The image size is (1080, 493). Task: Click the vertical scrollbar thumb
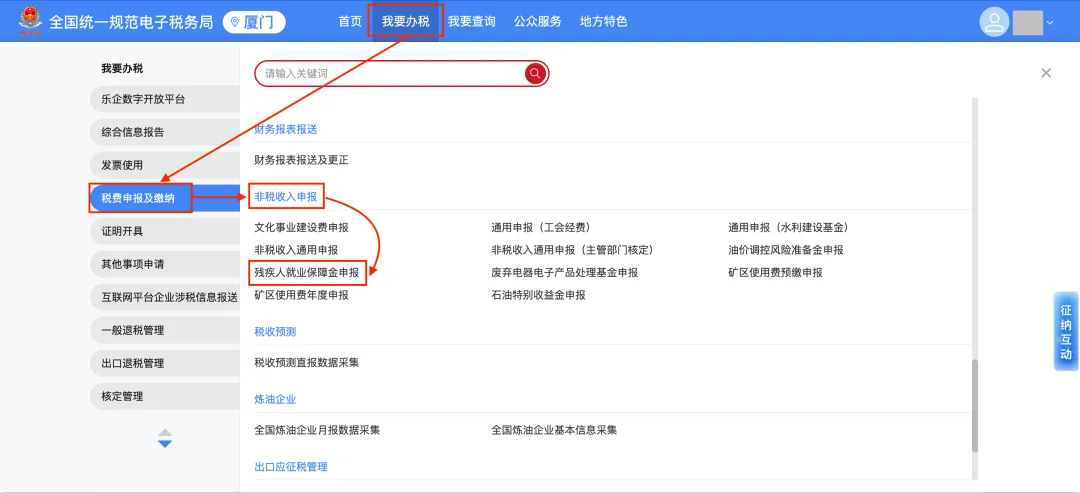point(974,407)
